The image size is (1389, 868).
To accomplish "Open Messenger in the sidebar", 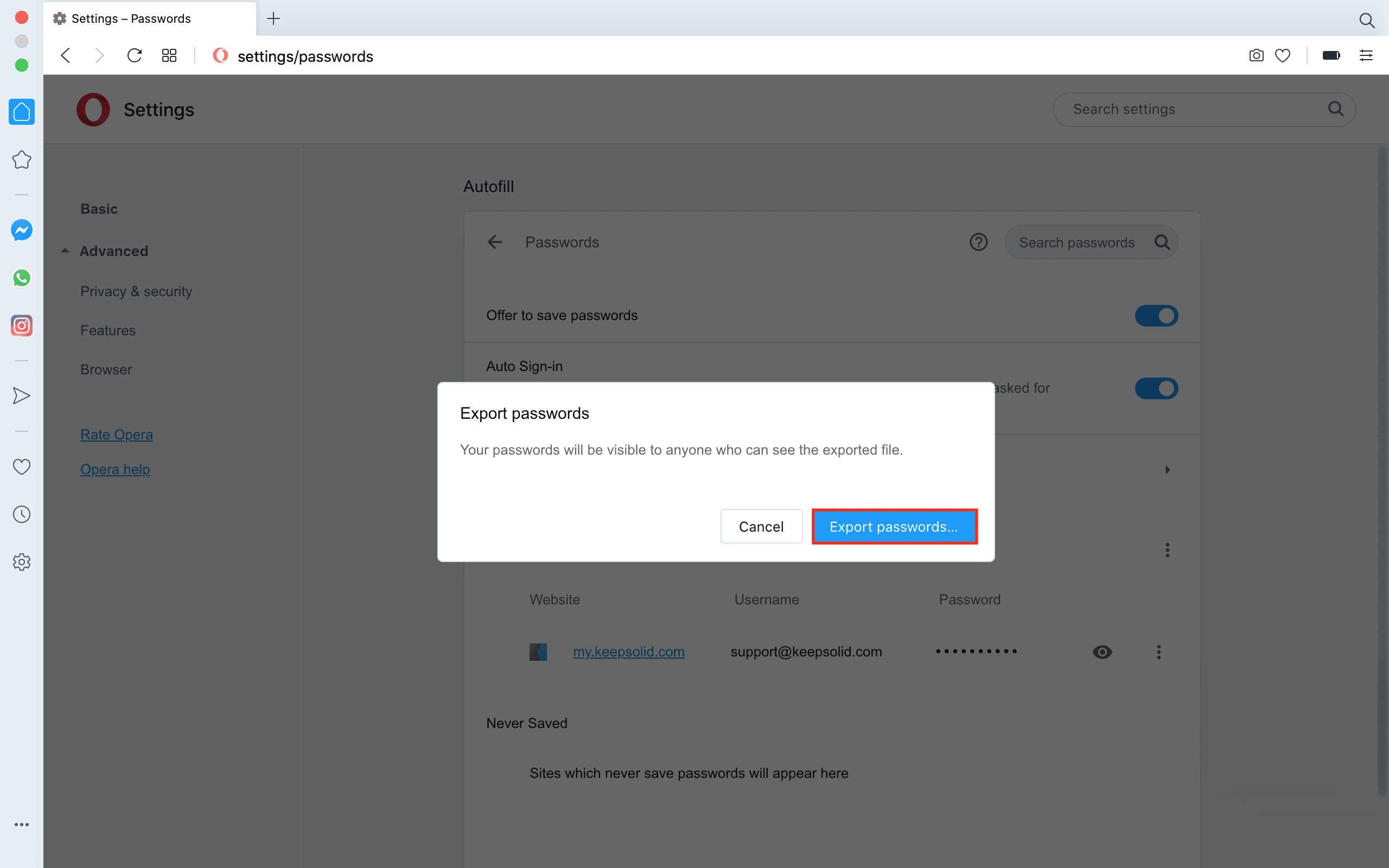I will [21, 230].
